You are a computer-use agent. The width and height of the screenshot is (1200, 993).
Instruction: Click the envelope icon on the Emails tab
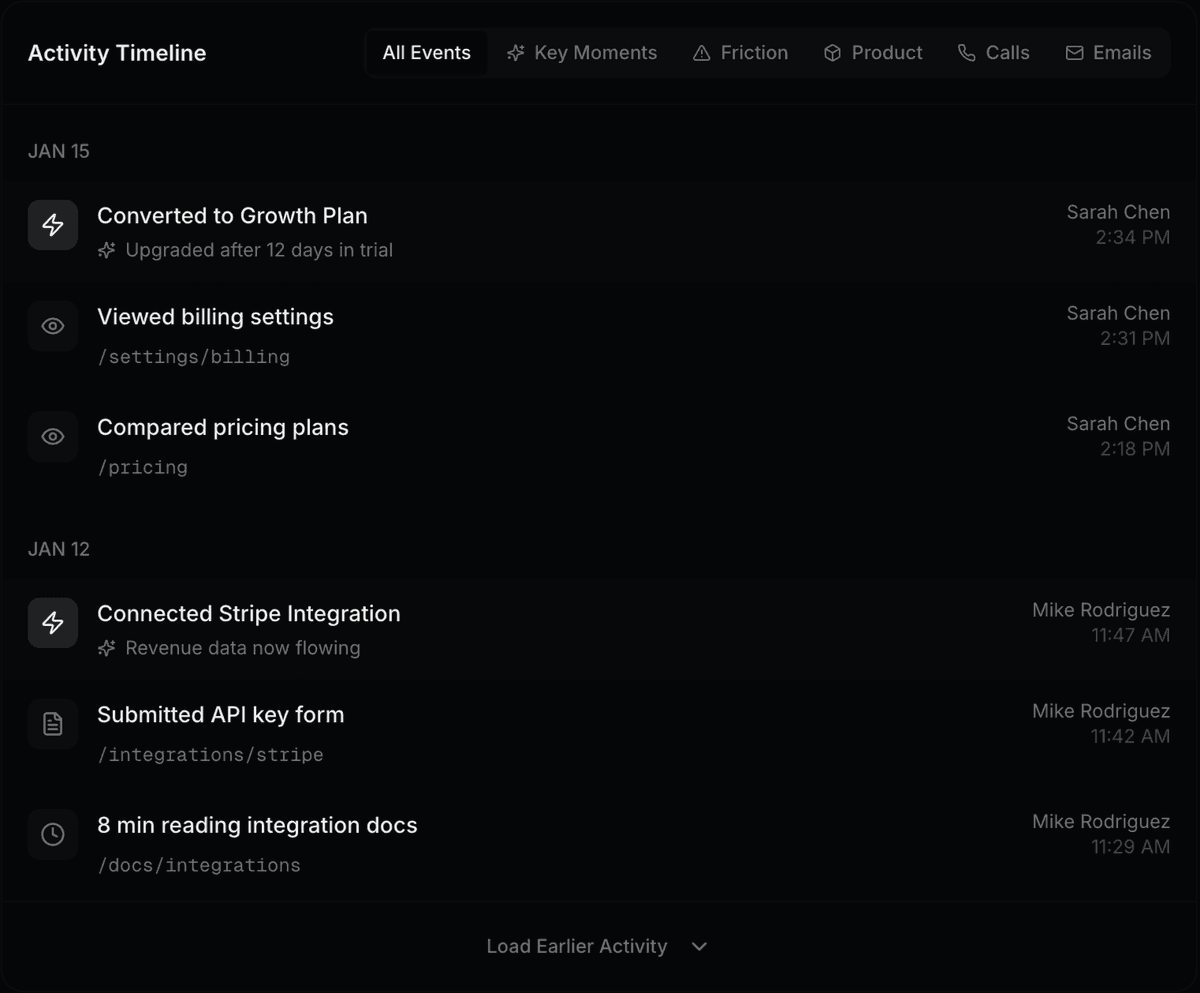1075,52
